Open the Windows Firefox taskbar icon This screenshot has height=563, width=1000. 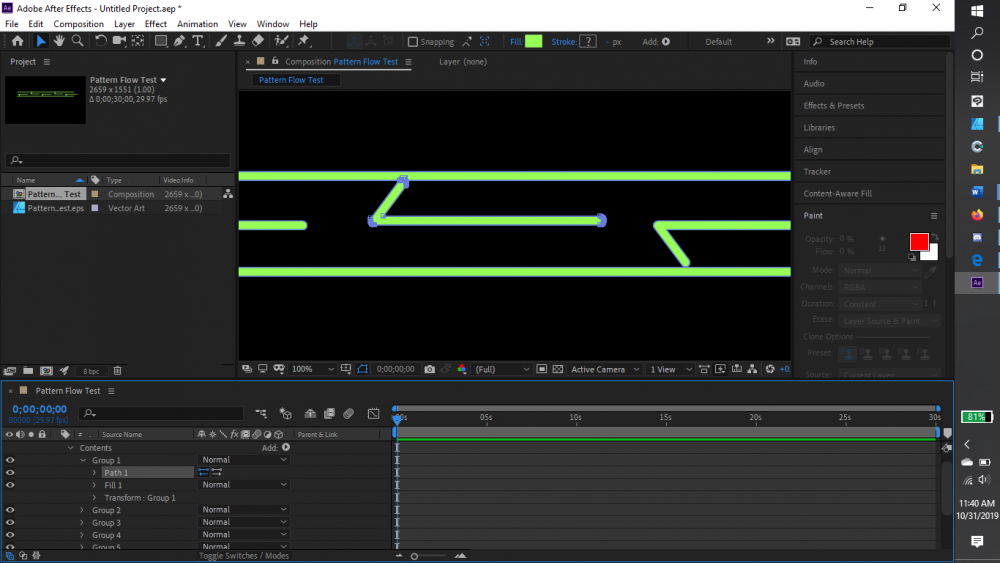[977, 214]
